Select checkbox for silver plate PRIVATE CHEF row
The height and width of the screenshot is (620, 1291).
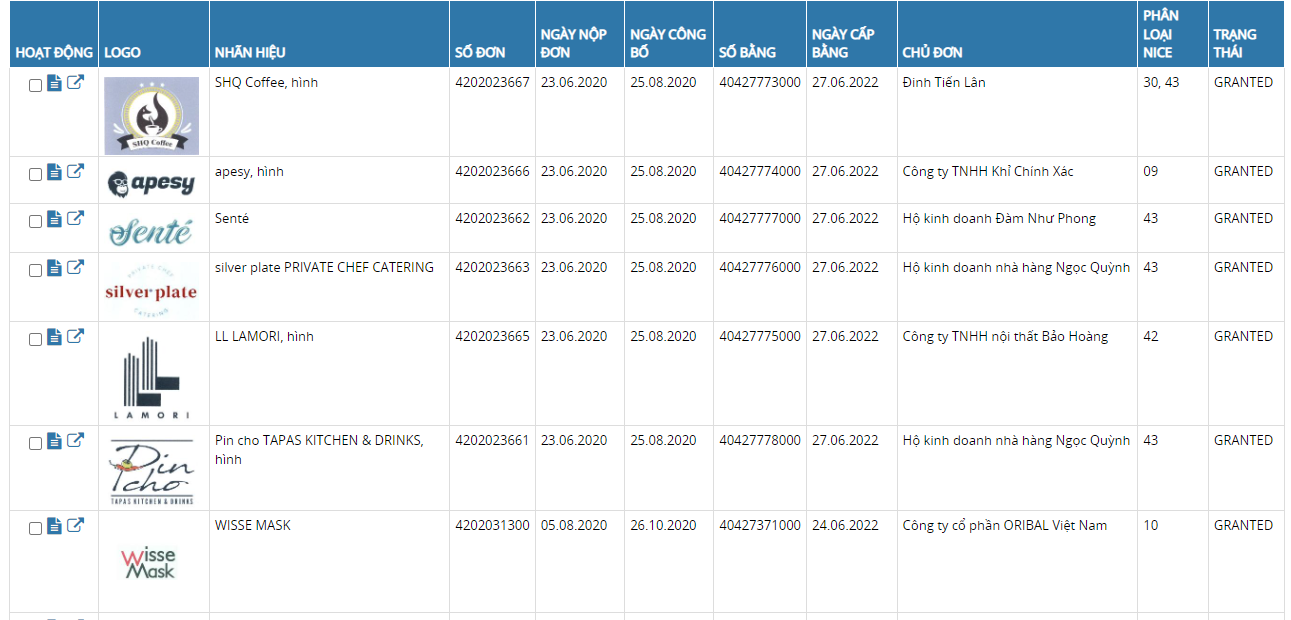(x=35, y=271)
